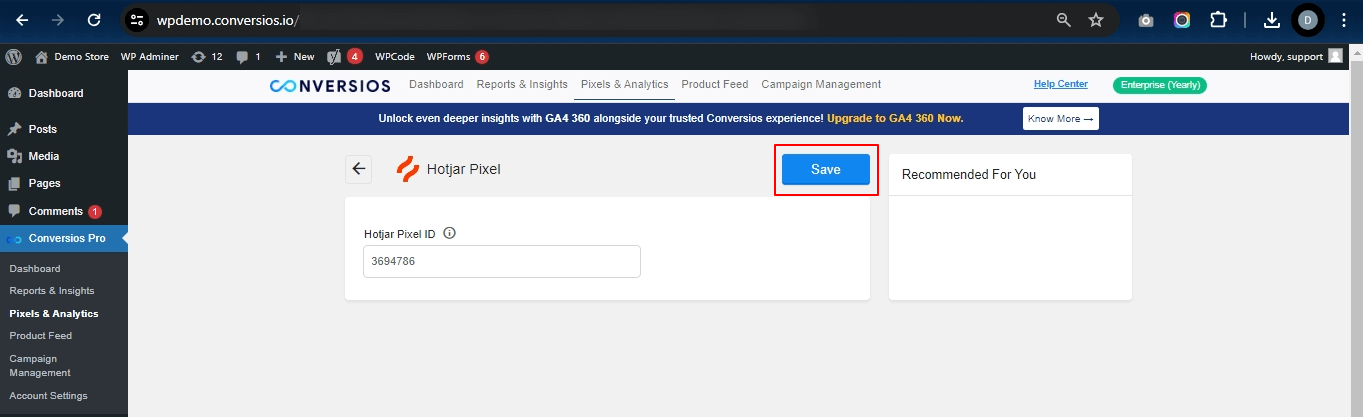Open Demo Store site link
Image resolution: width=1363 pixels, height=417 pixels.
(72, 57)
